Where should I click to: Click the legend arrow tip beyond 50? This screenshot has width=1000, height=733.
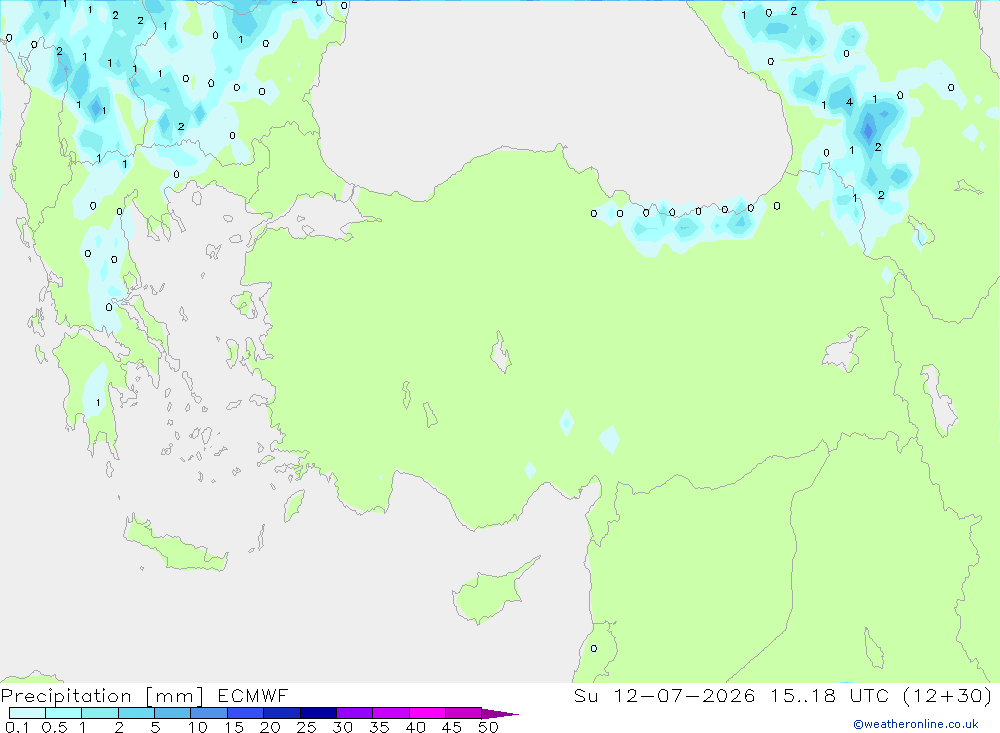(x=501, y=713)
